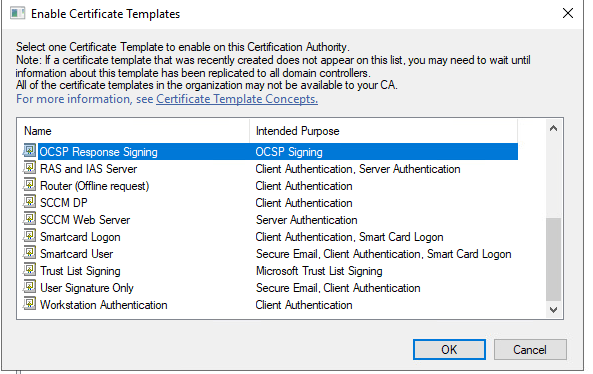Click the scroll up arrow of the list
The height and width of the screenshot is (374, 593).
pos(554,129)
